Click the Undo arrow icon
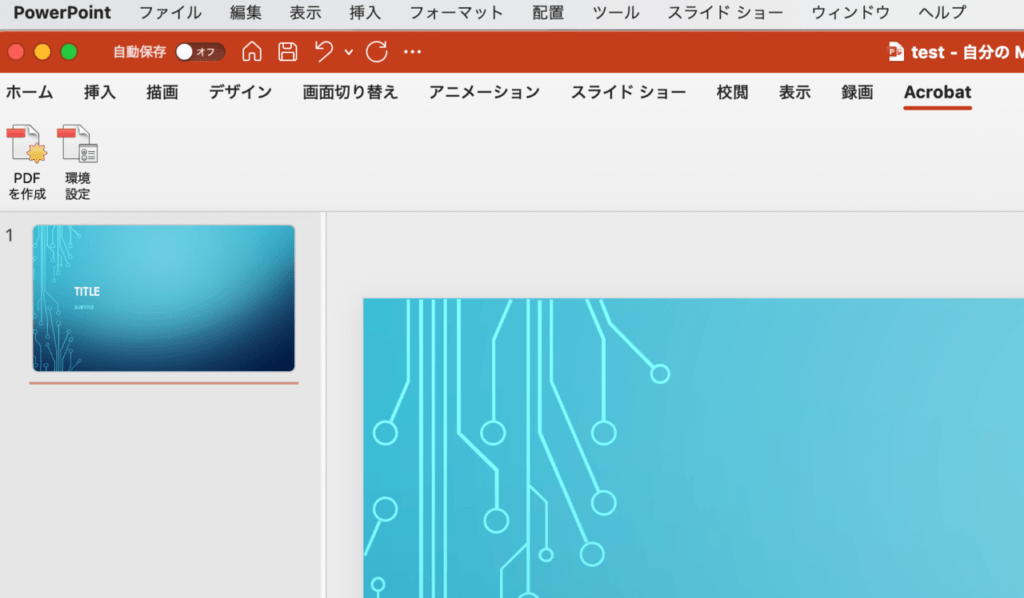This screenshot has height=598, width=1024. coord(323,52)
